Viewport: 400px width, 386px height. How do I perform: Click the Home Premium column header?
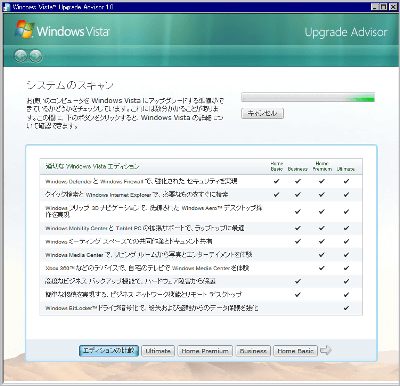coord(322,166)
